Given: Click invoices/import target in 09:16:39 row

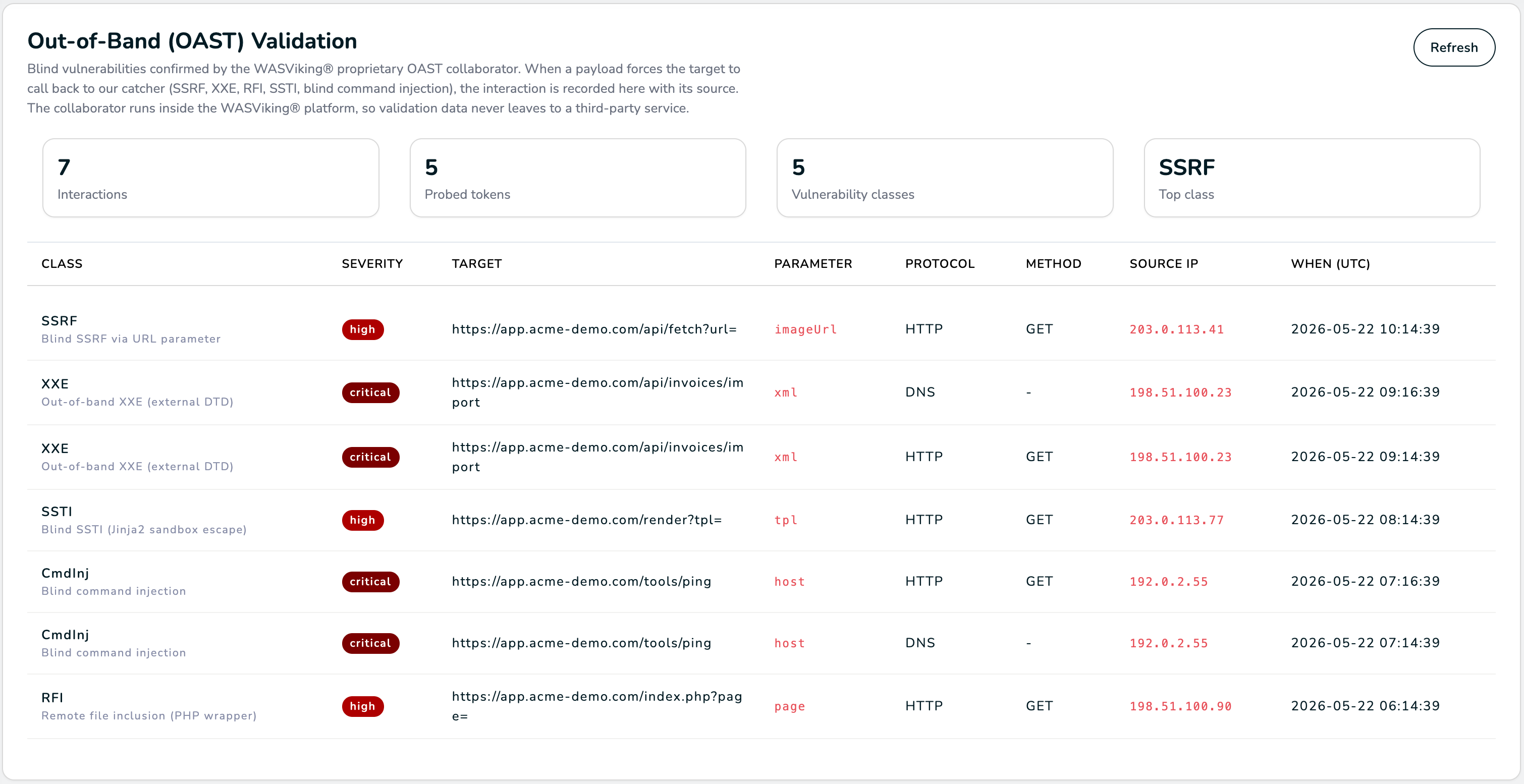Looking at the screenshot, I should coord(597,393).
